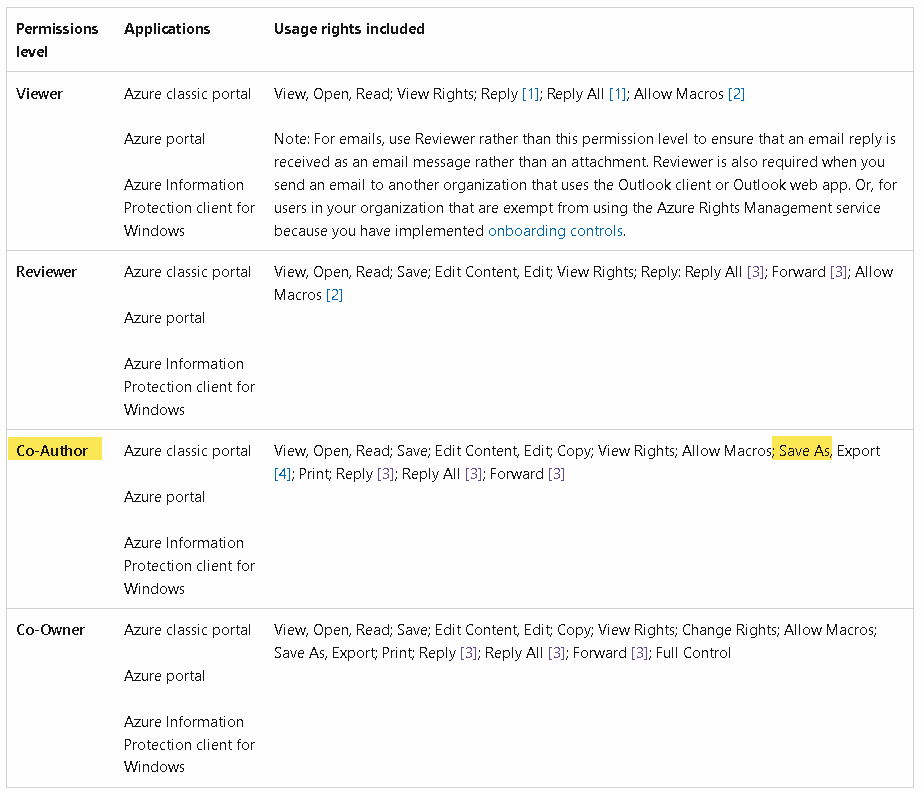The image size is (922, 790).
Task: Click footnote [1] after Reply All in Viewer row
Action: pos(617,94)
